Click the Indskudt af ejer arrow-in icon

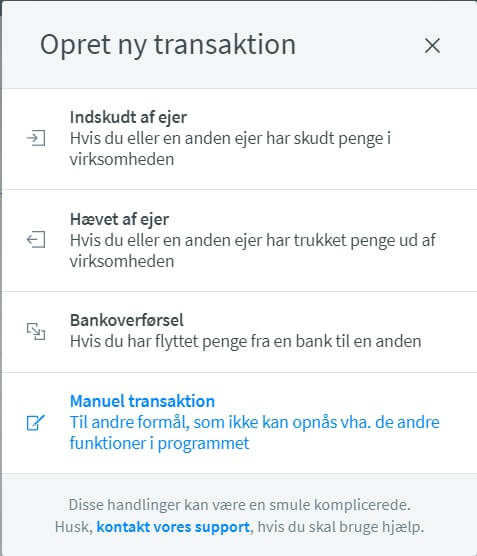tap(36, 138)
